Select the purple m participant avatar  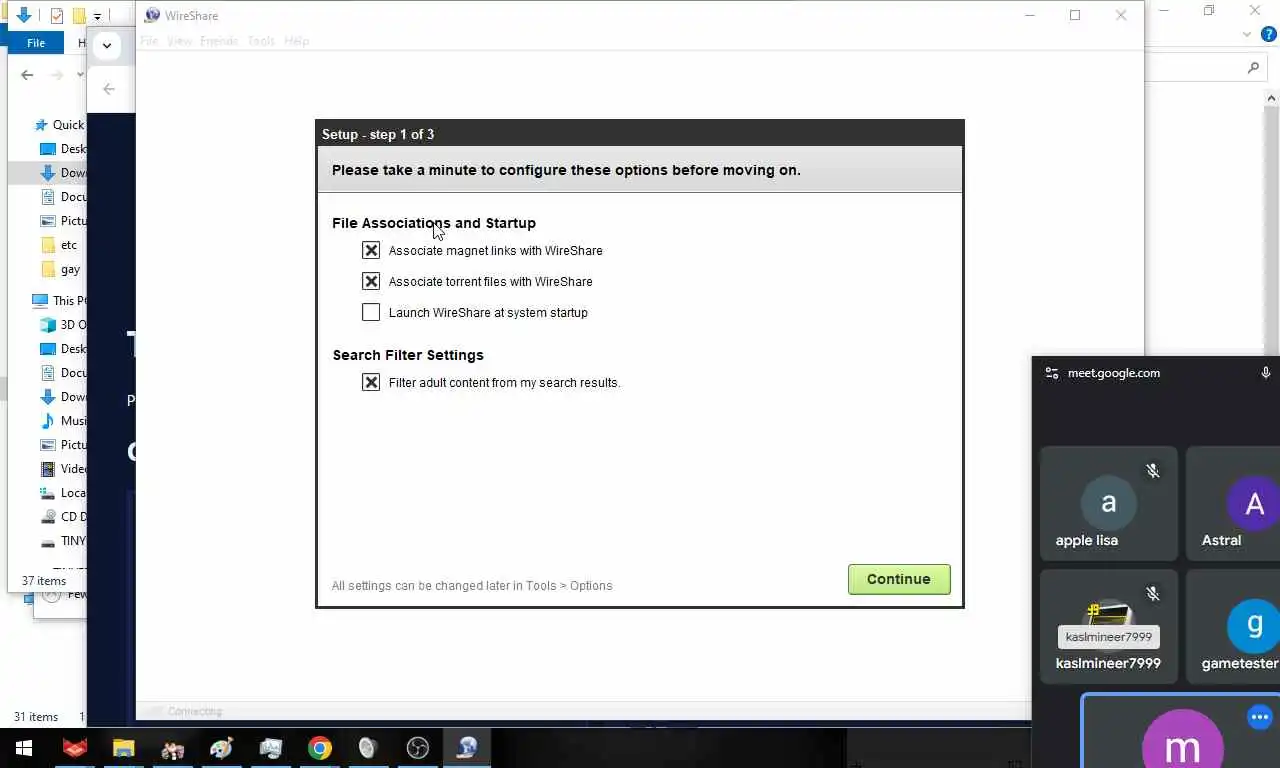1183,739
